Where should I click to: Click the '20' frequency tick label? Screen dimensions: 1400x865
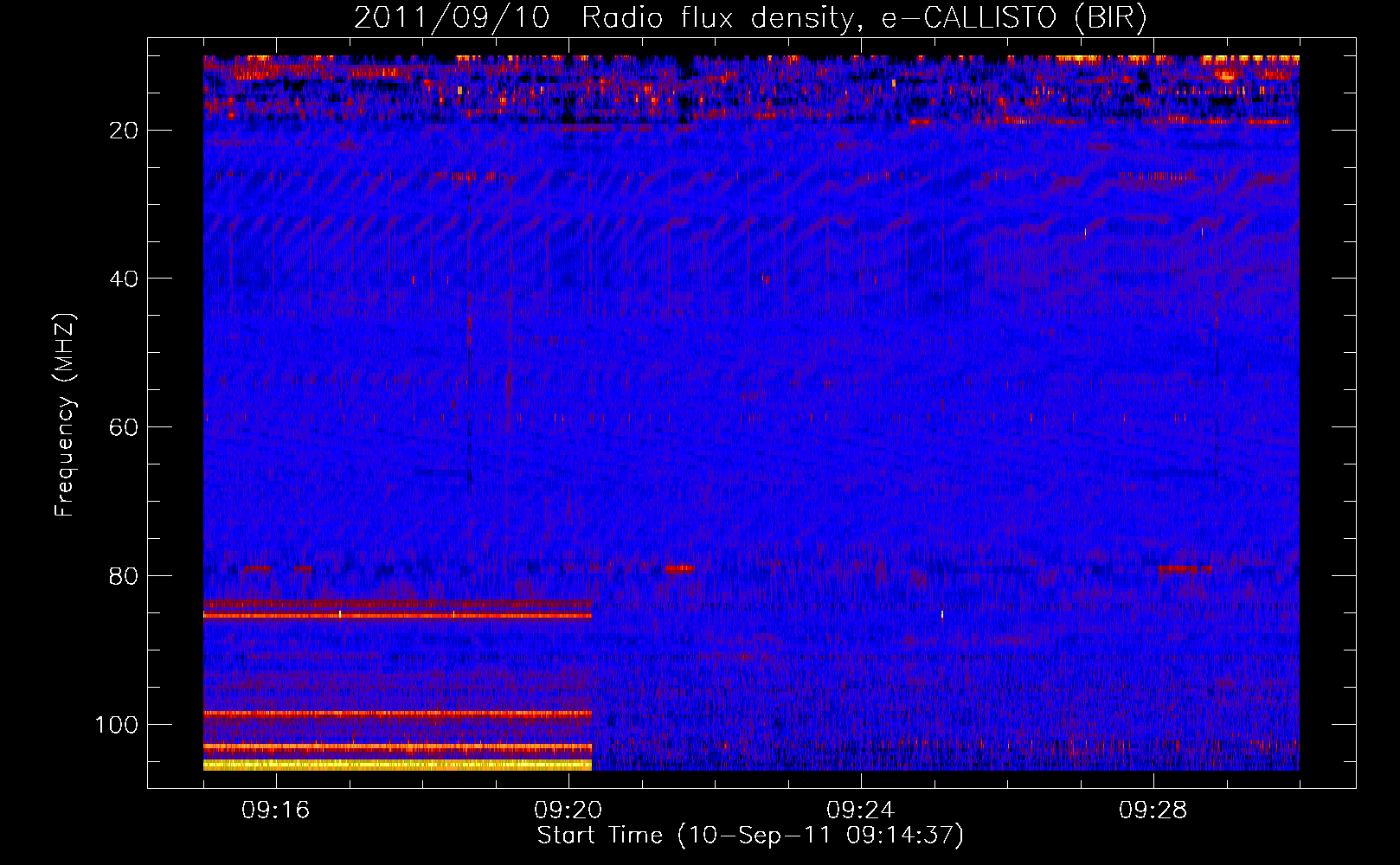coord(125,131)
